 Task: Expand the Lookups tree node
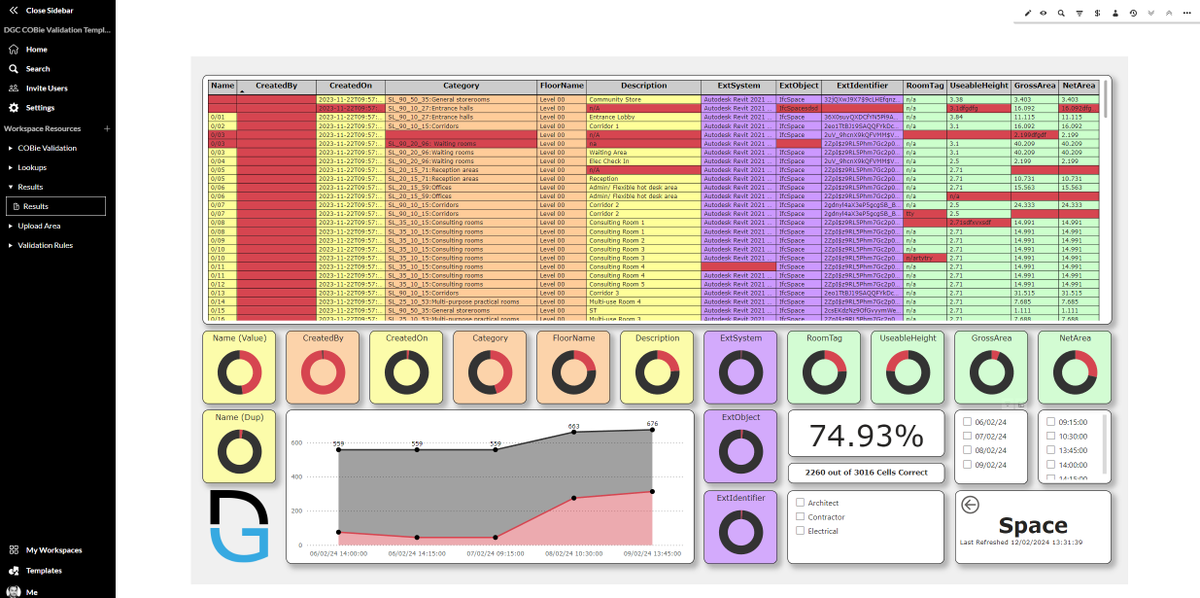(x=10, y=168)
